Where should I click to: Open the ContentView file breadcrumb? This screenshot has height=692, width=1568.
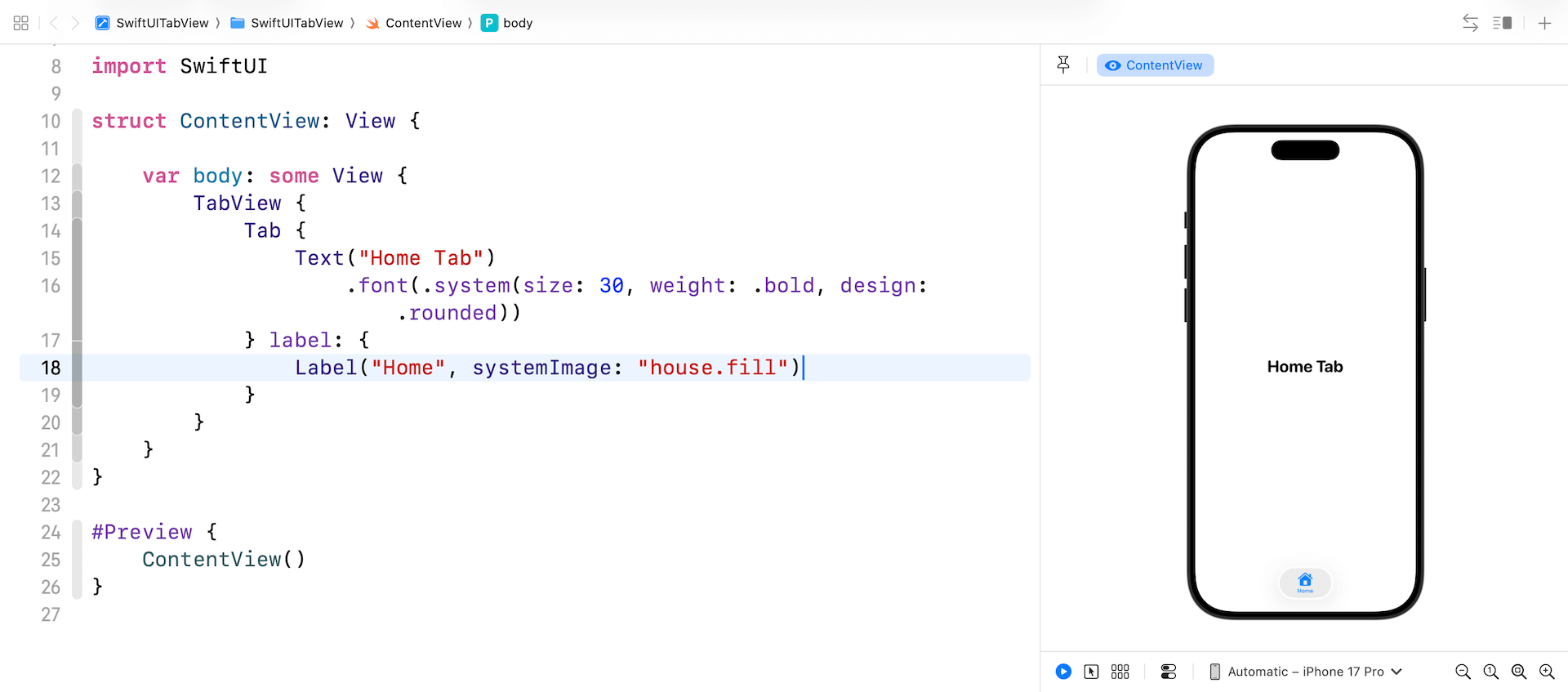(x=414, y=23)
